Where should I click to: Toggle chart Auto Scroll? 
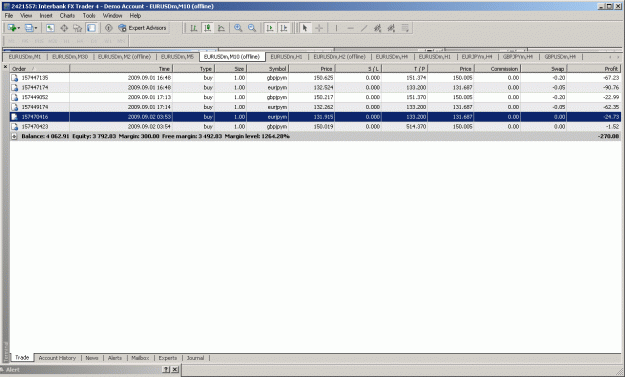270,28
